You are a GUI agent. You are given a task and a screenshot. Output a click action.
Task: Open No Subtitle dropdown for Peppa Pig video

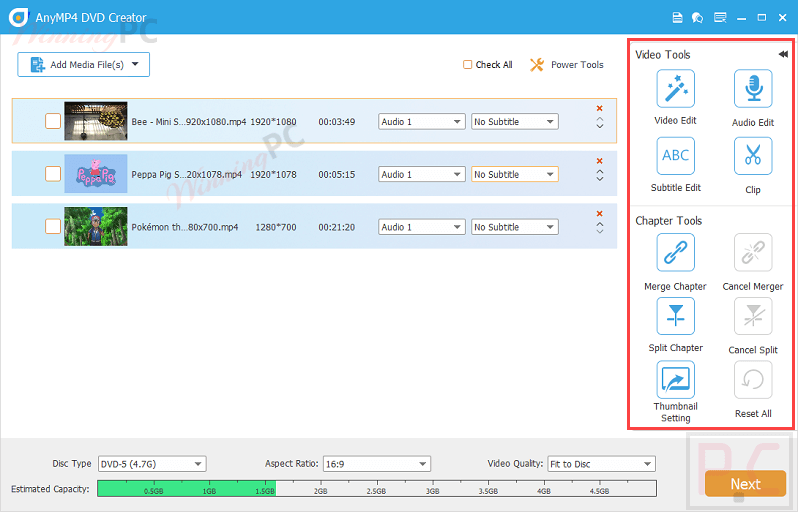(515, 174)
